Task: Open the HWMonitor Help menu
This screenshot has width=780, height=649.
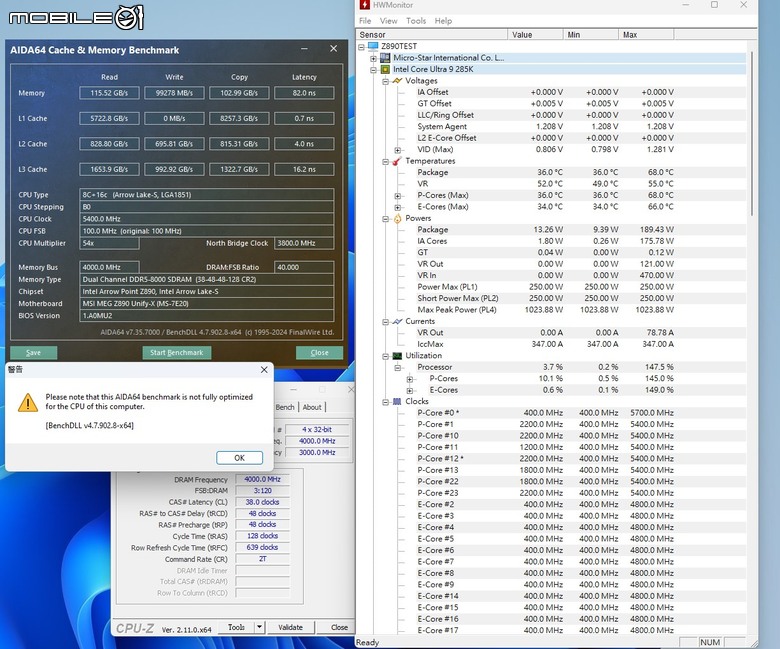Action: 443,21
